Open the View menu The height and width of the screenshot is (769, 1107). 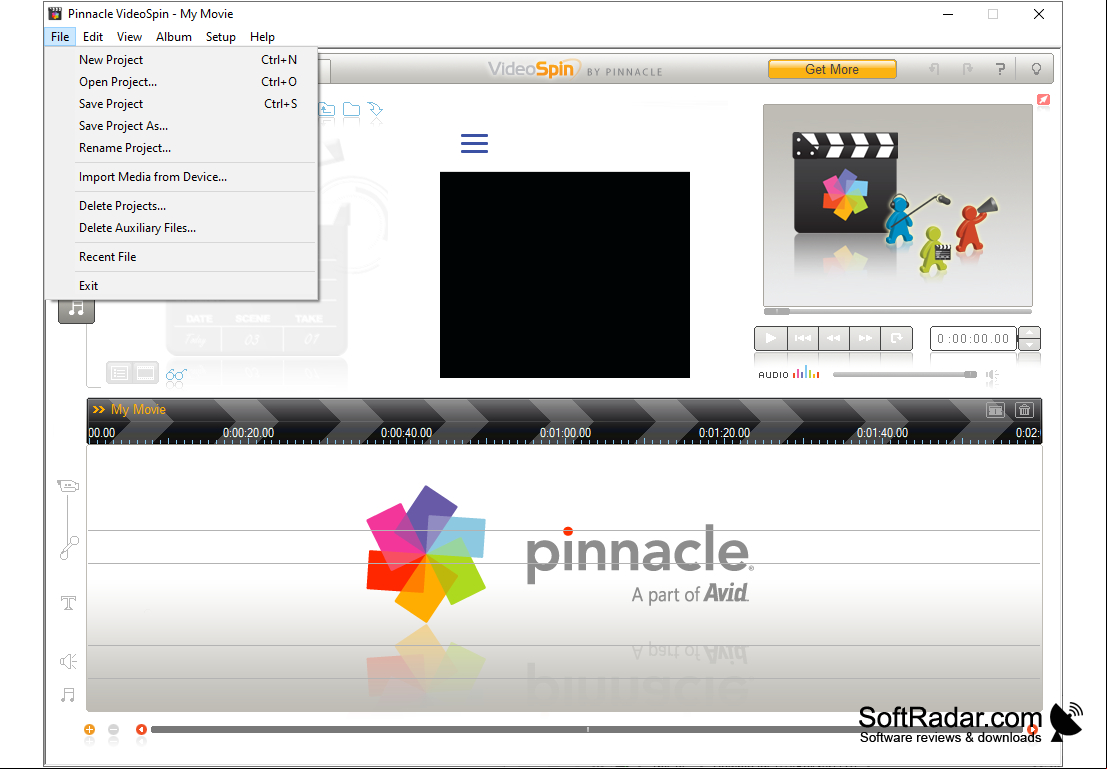(x=129, y=37)
